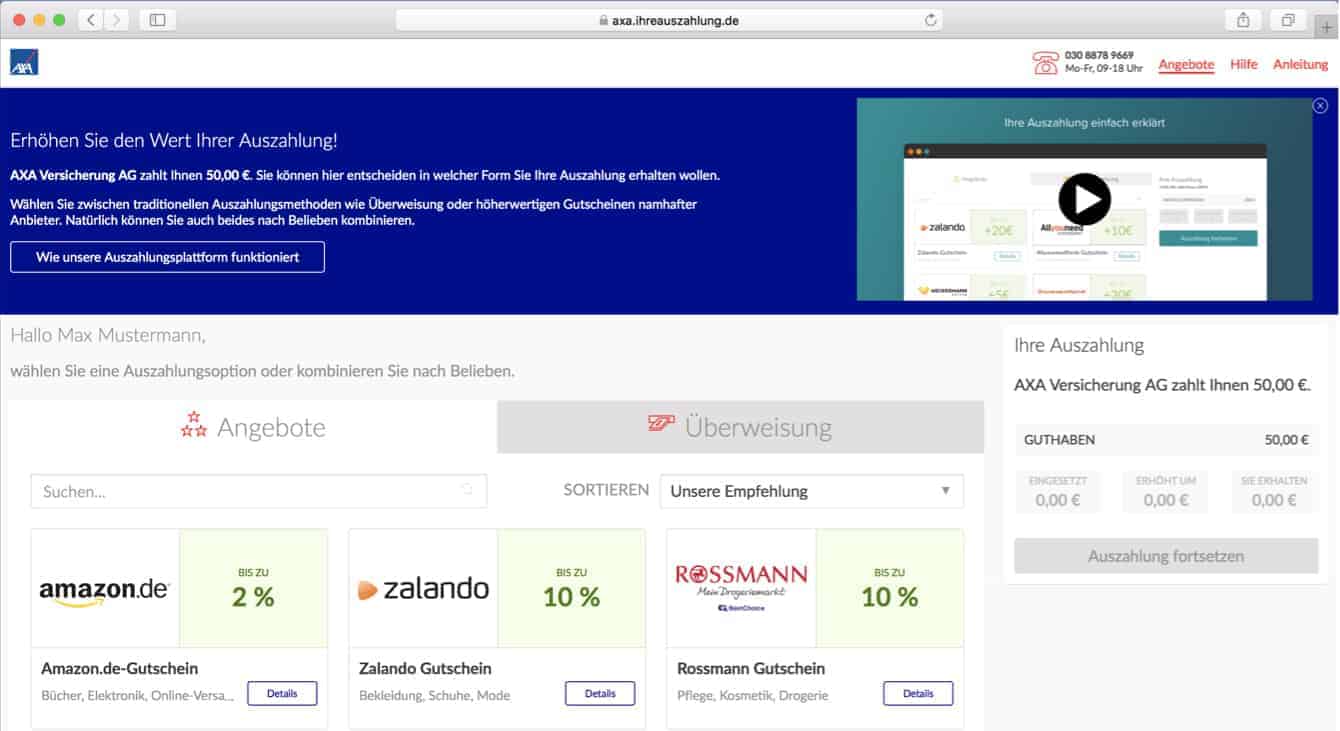The width and height of the screenshot is (1340, 731).
Task: Click the SORTIEREN label
Action: click(x=606, y=491)
